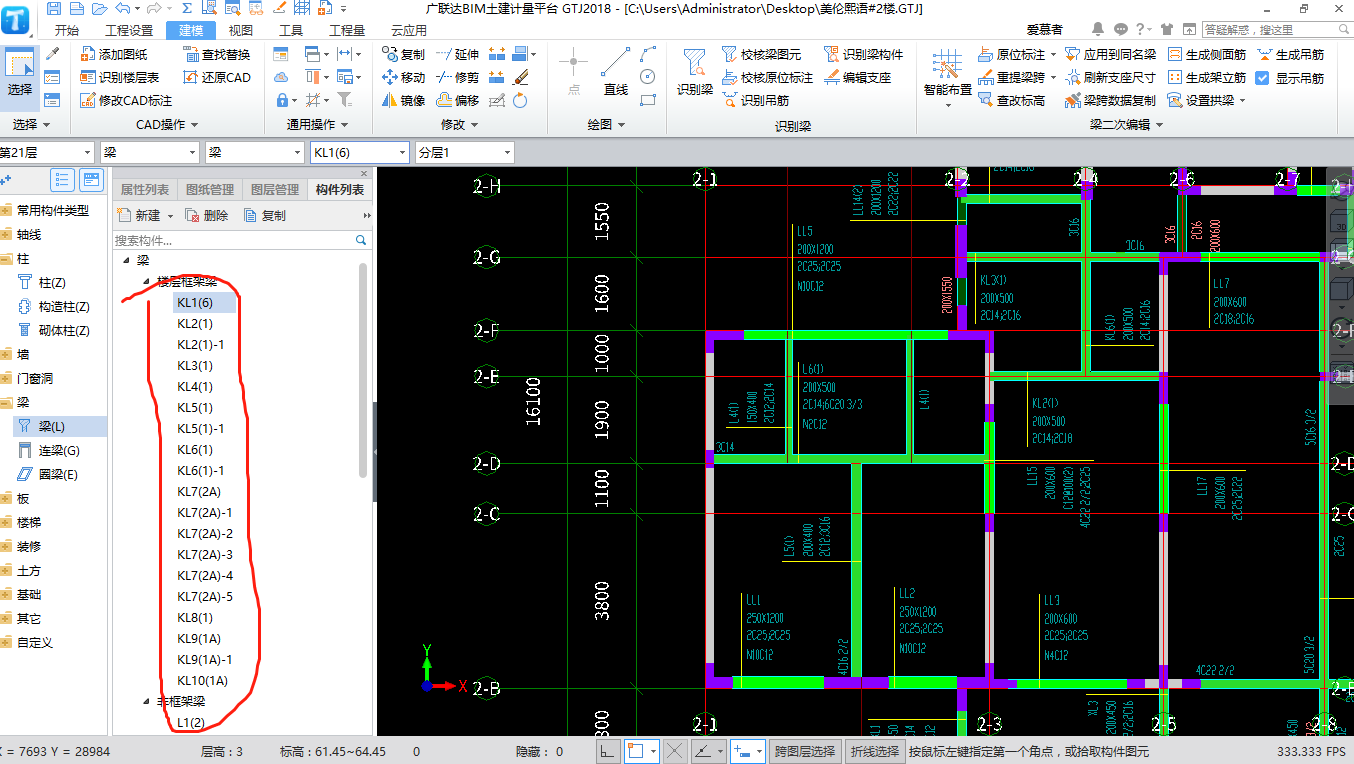This screenshot has width=1354, height=764.
Task: Click 识别梁构件 recognize beam components
Action: pos(864,54)
